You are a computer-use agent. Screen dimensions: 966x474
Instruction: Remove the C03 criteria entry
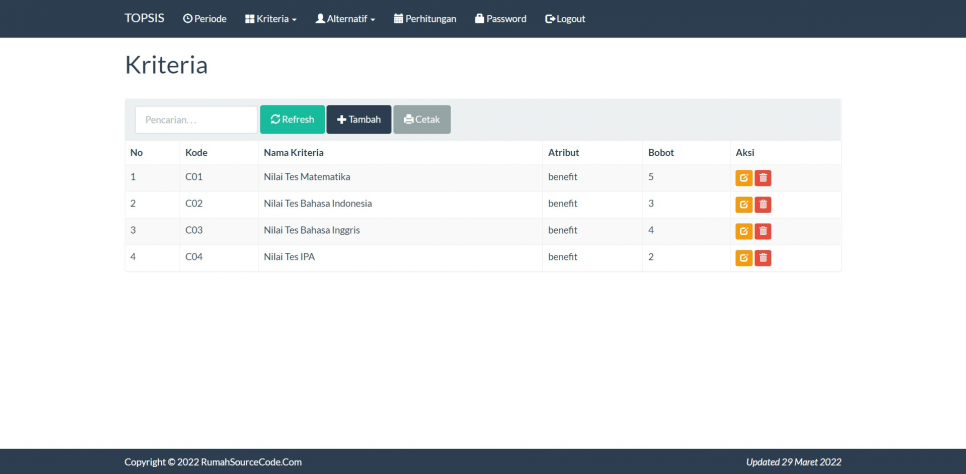coord(763,231)
